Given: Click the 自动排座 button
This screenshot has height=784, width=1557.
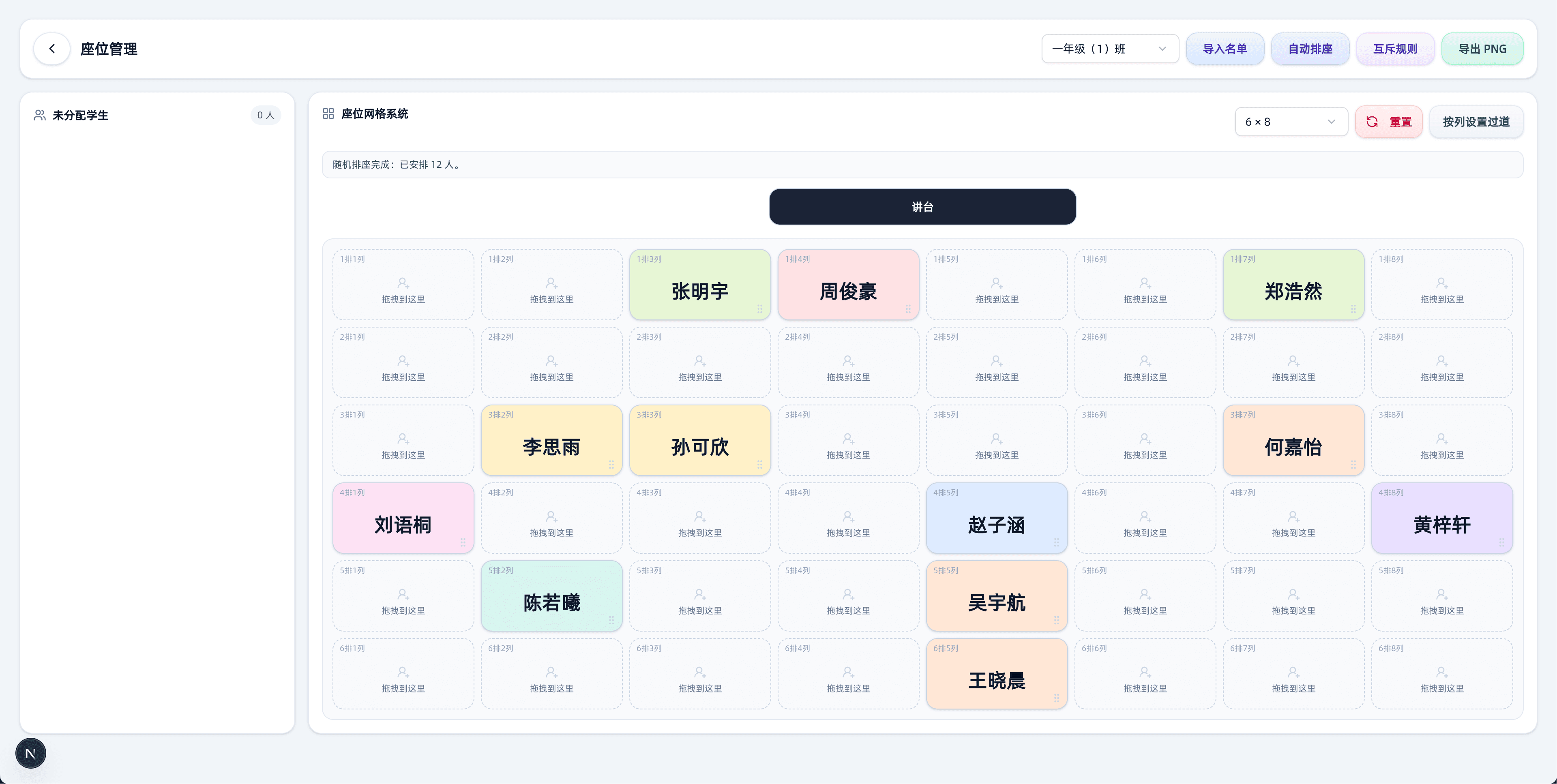Looking at the screenshot, I should pos(1310,48).
